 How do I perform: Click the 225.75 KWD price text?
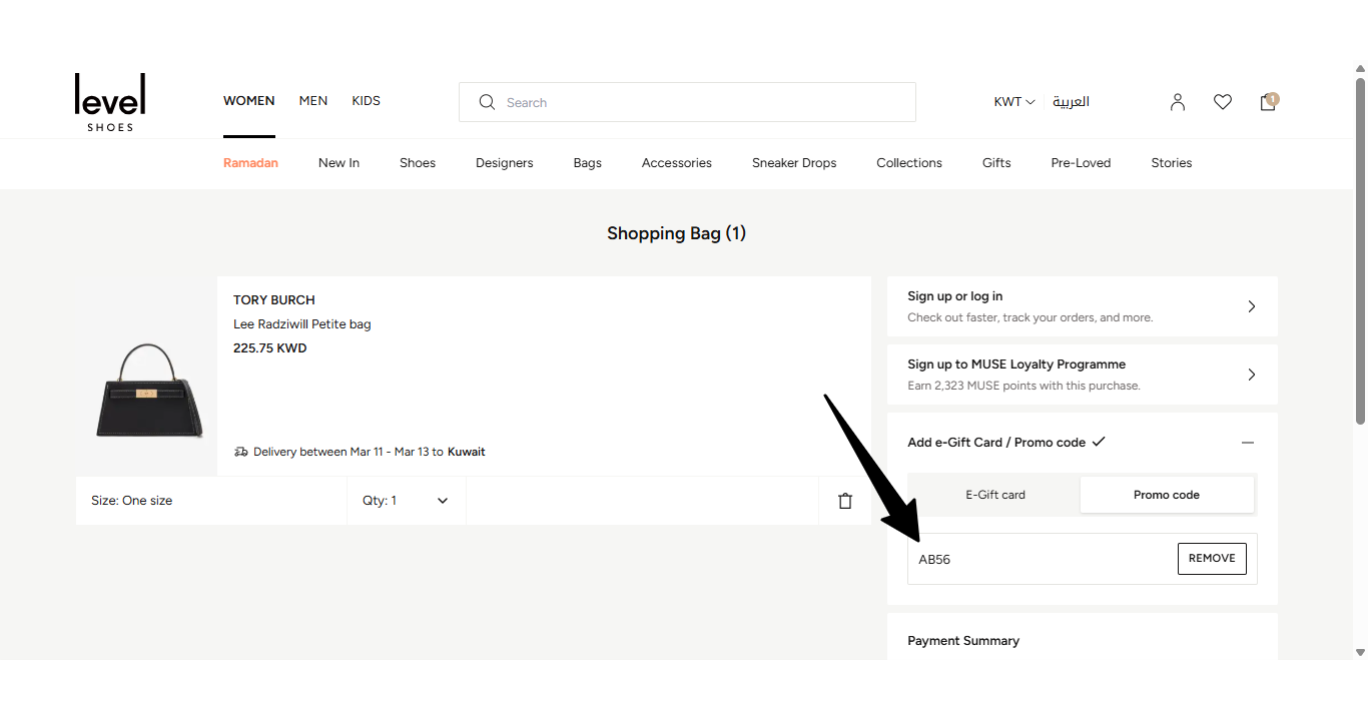(x=270, y=349)
